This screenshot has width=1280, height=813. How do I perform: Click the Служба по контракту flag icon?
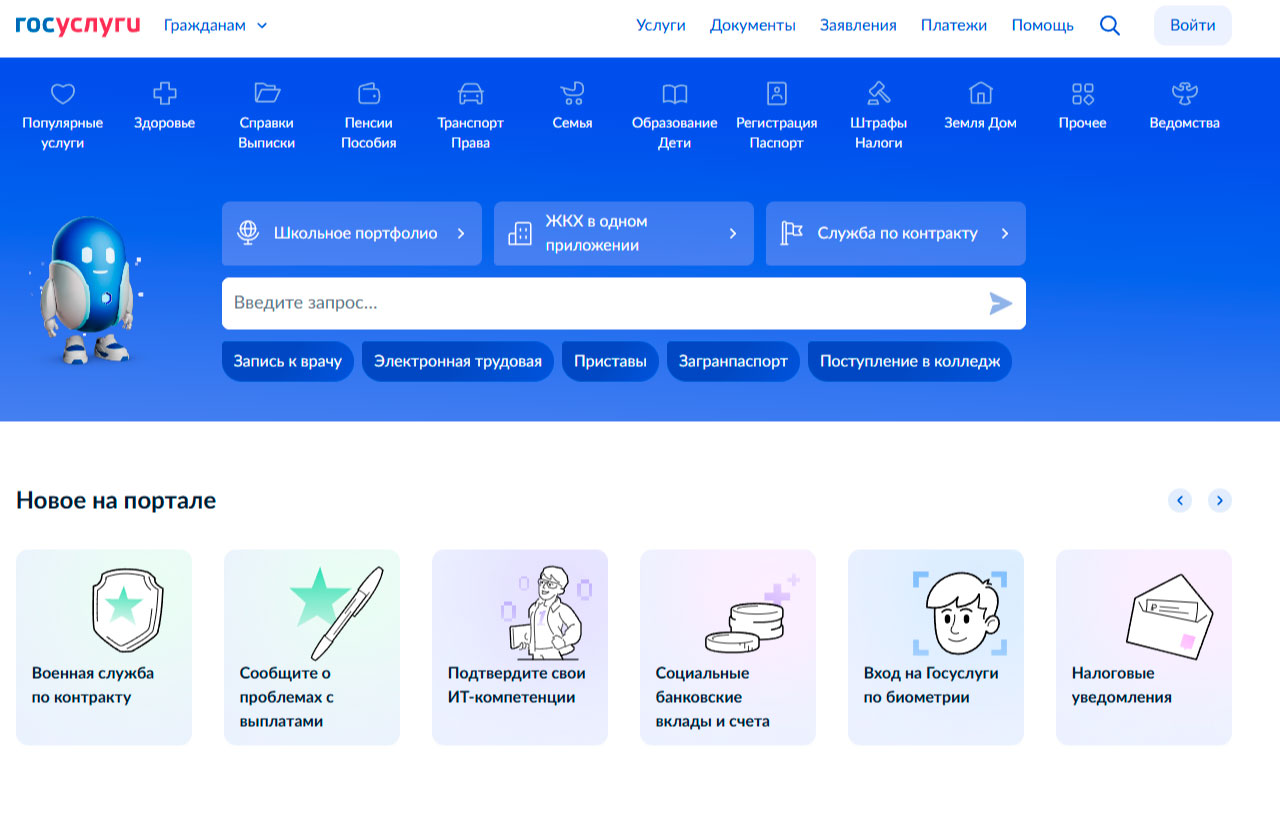click(x=792, y=233)
